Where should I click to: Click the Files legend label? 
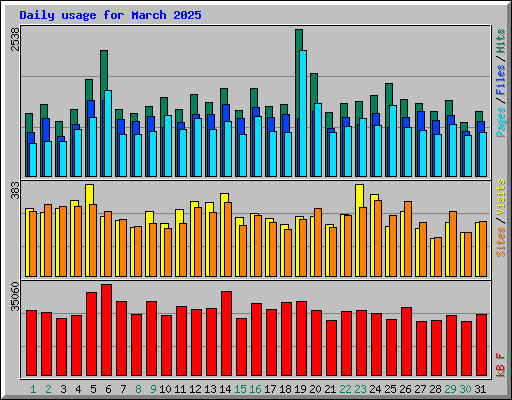coord(500,80)
